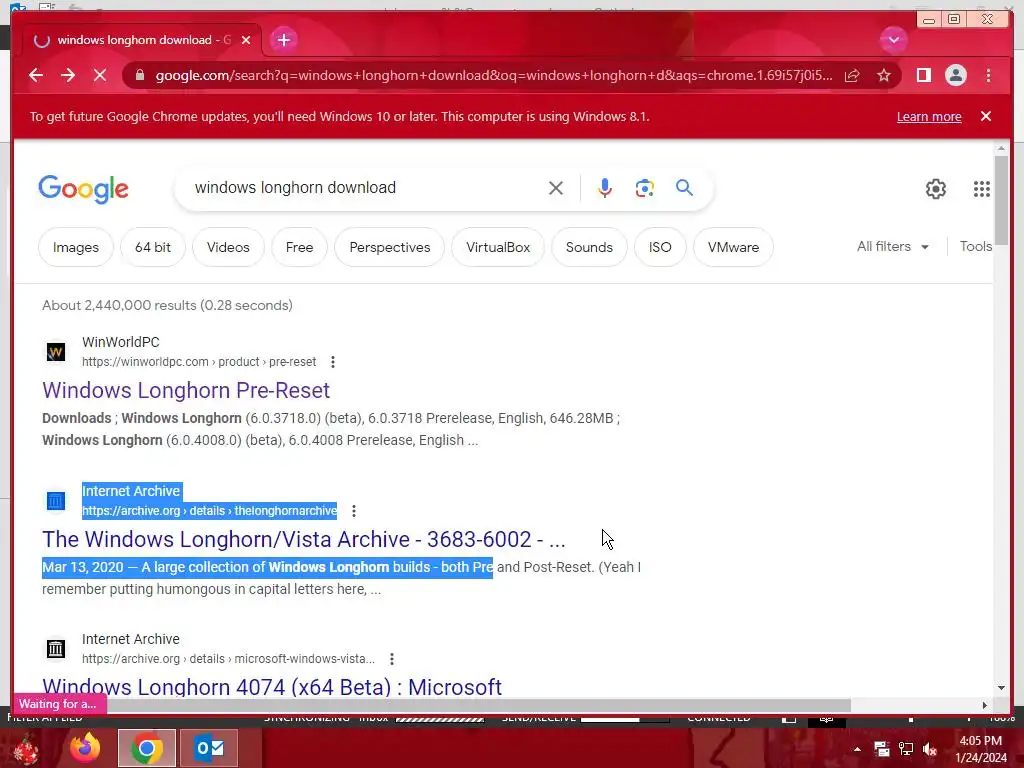Go back to the previous page
The image size is (1024, 768).
(x=36, y=75)
